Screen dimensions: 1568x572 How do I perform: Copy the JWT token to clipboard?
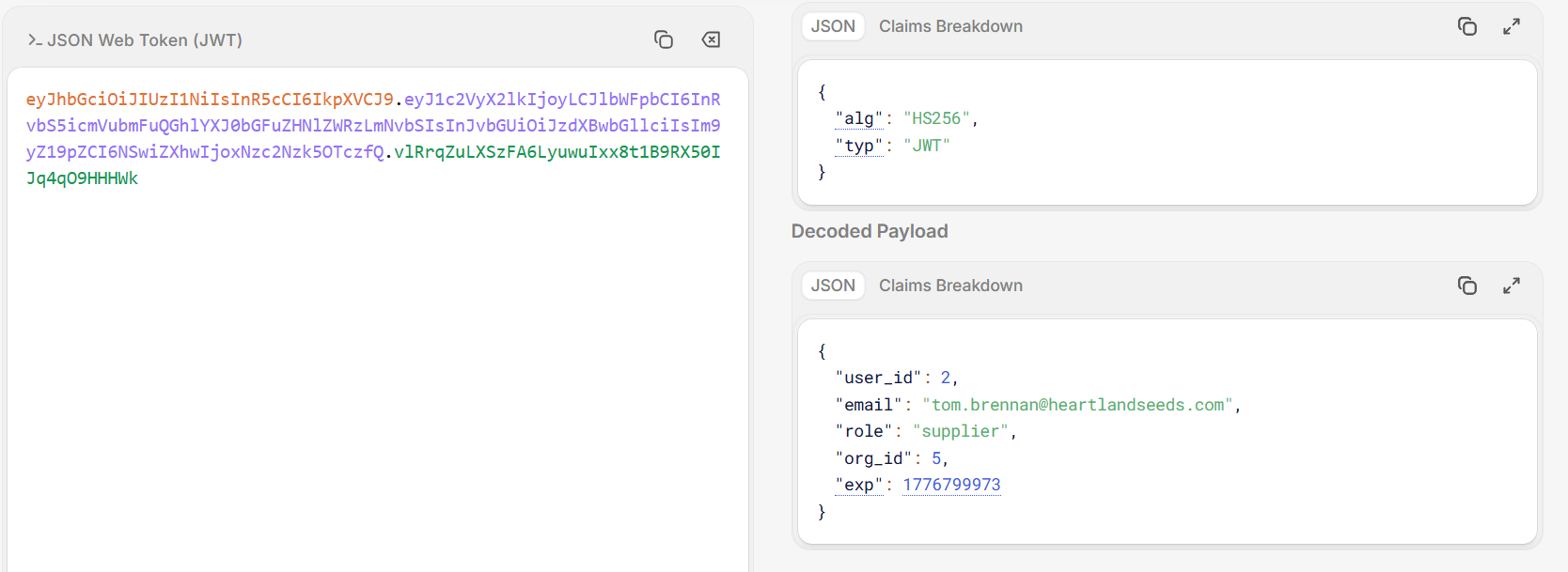point(664,39)
